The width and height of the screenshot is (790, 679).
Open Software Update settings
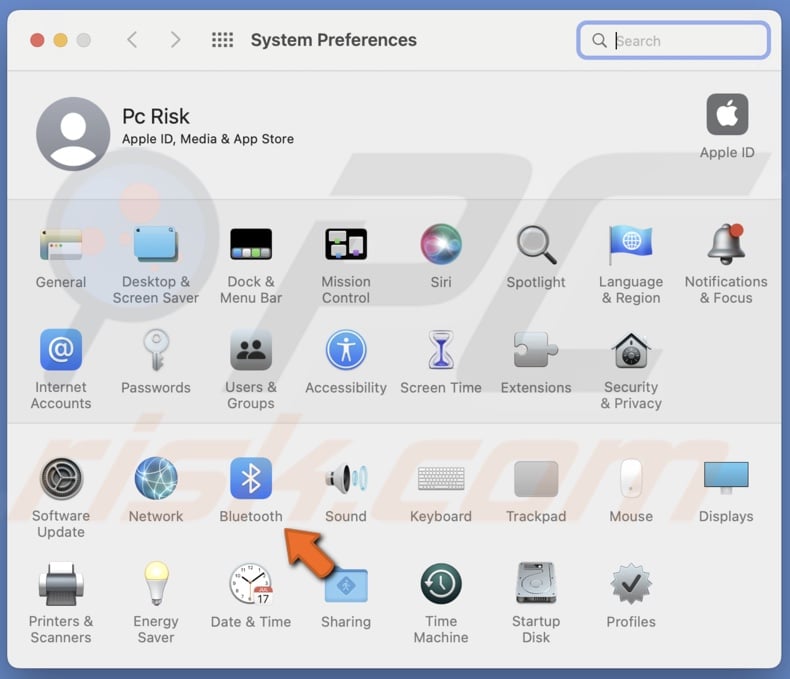pos(61,480)
